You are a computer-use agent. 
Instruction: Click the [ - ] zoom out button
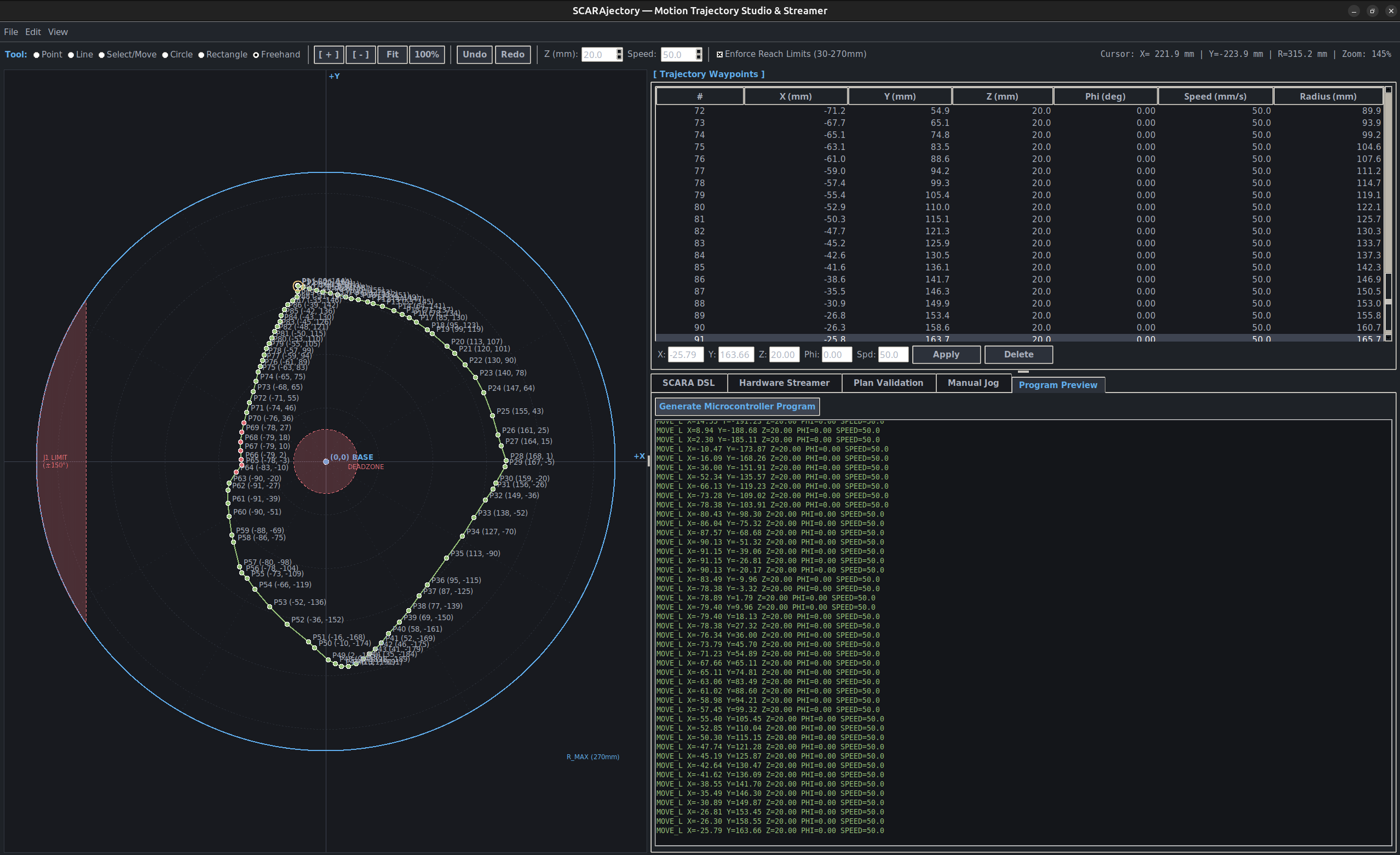coord(361,55)
